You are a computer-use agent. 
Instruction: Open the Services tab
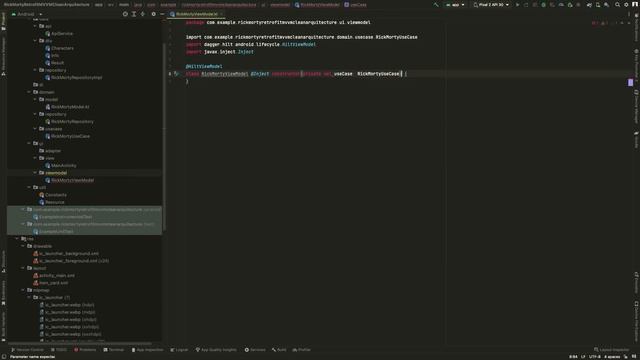[255, 350]
